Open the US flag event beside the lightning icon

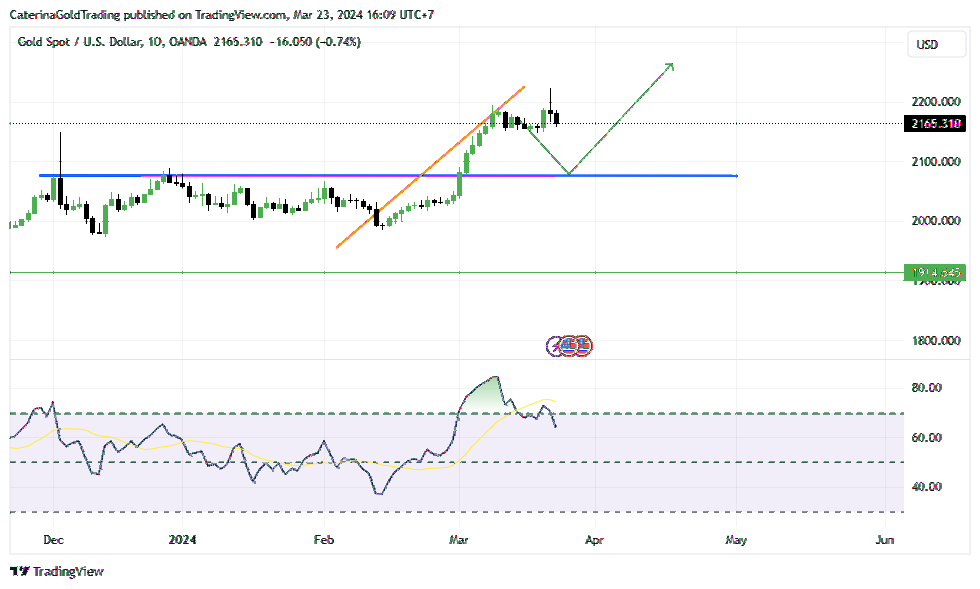coord(569,346)
